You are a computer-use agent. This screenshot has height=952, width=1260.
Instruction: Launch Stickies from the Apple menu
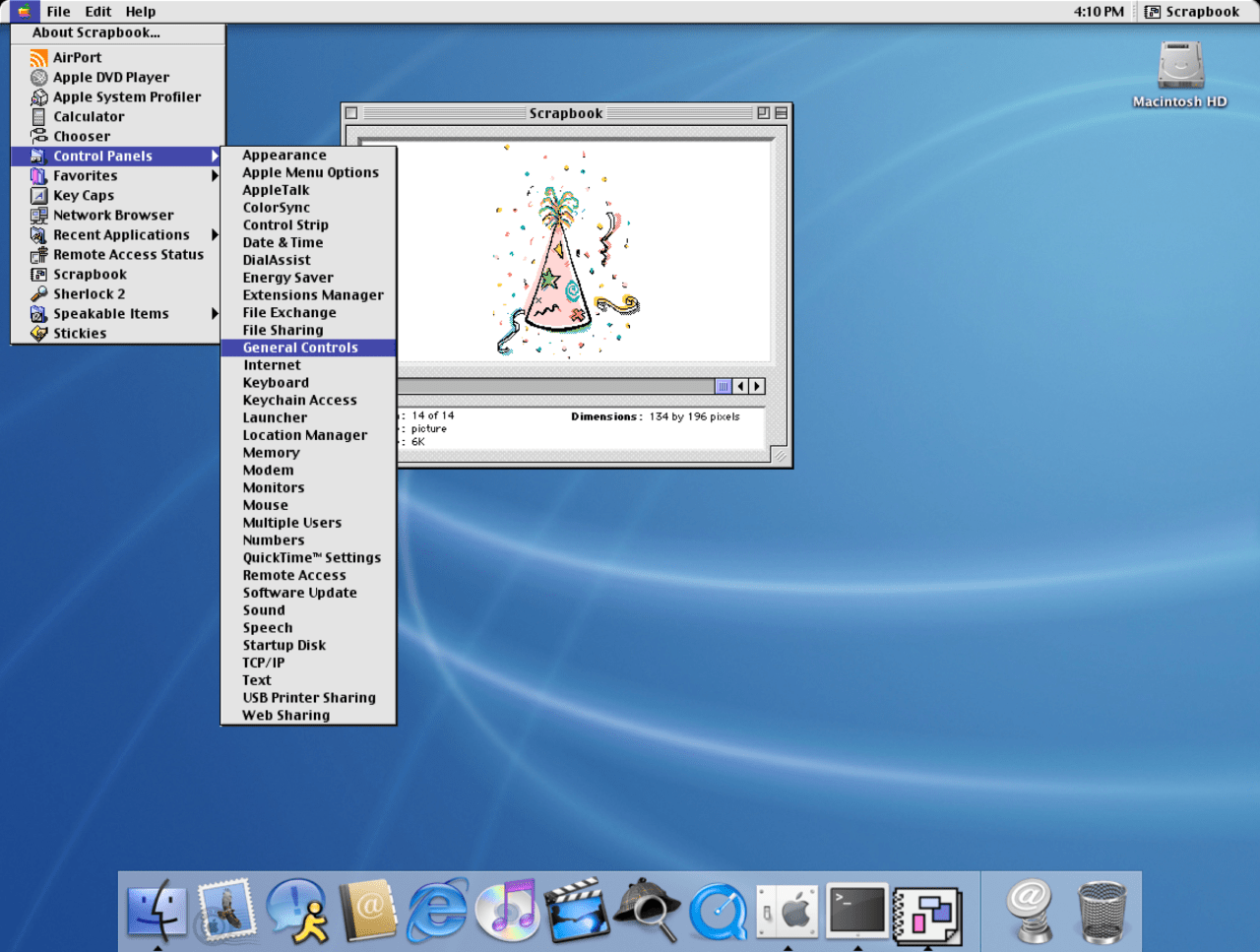click(79, 333)
